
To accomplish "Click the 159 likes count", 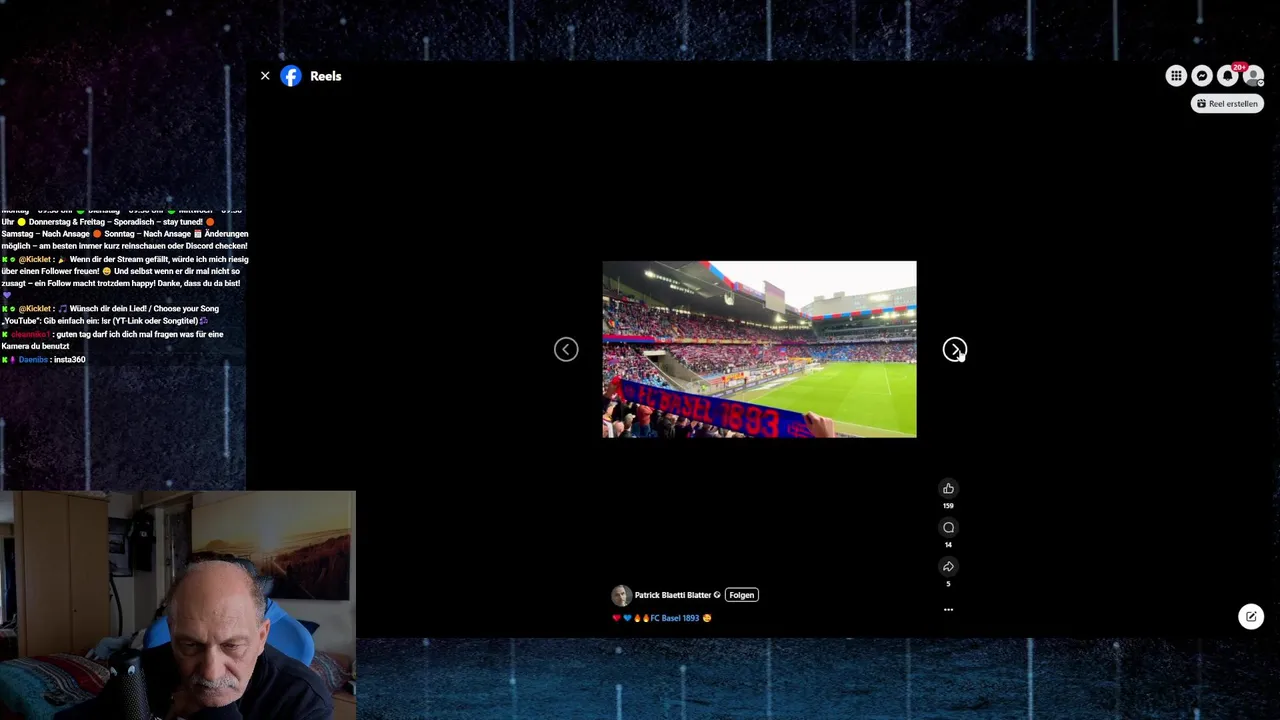I will [x=948, y=506].
